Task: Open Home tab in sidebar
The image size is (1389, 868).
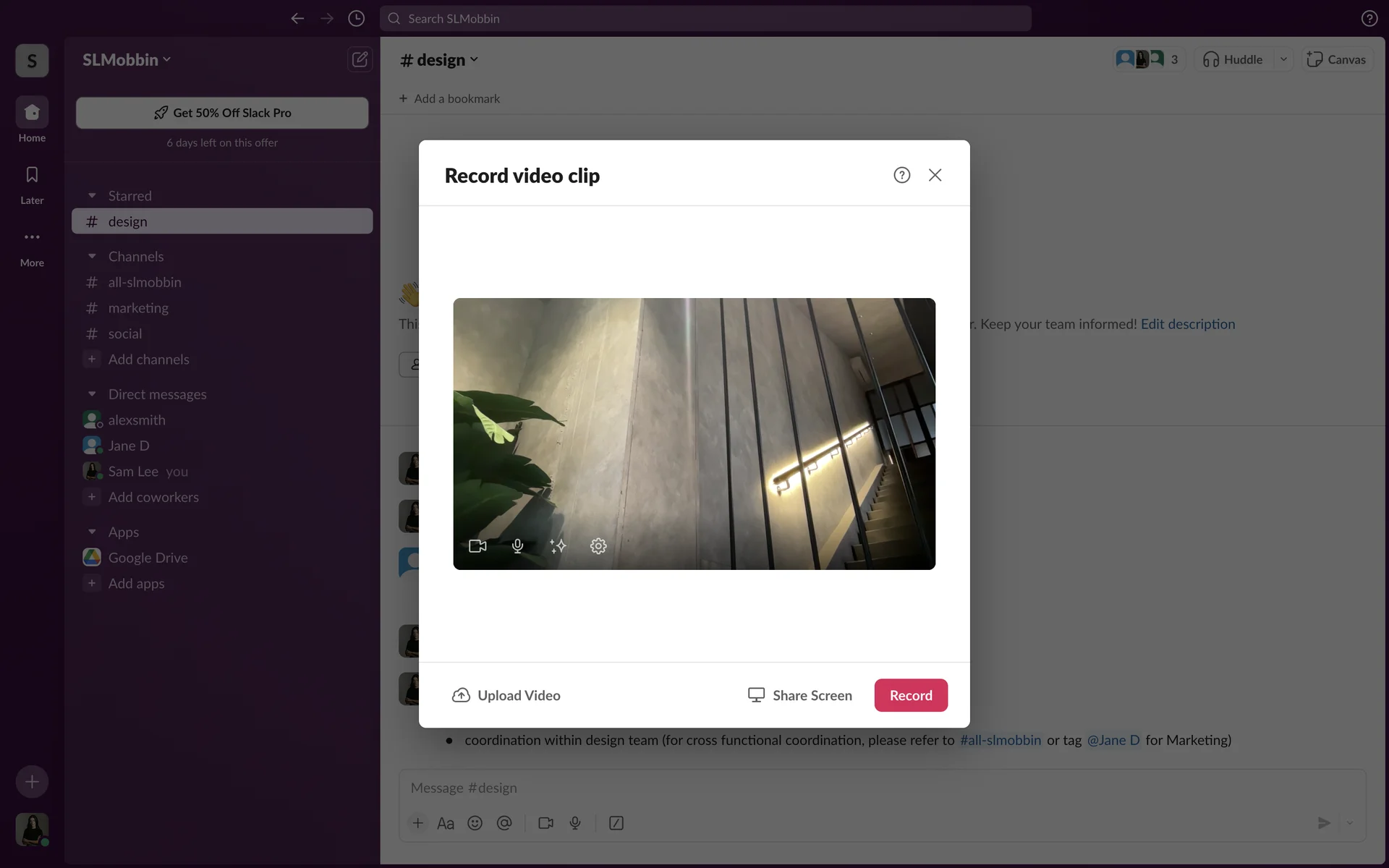Action: [32, 120]
